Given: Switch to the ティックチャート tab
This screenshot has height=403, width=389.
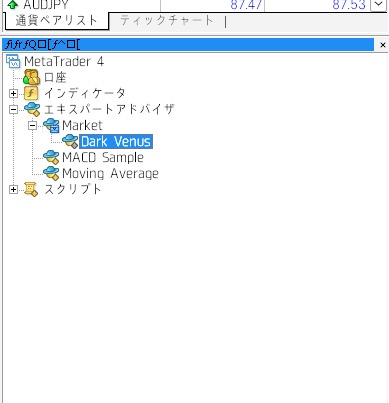Looking at the screenshot, I should pyautogui.click(x=167, y=21).
